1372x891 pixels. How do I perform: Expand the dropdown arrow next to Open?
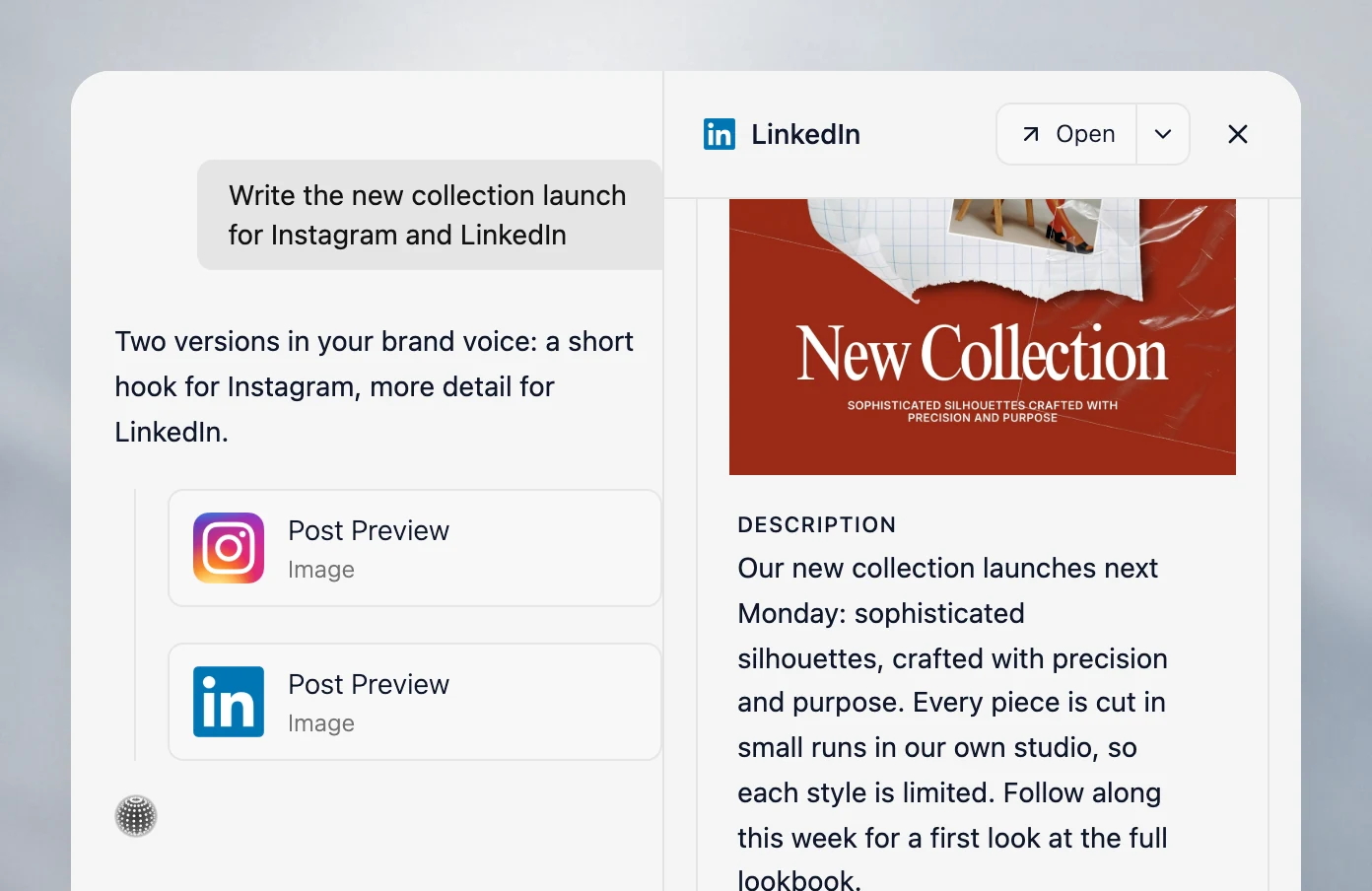click(x=1163, y=134)
